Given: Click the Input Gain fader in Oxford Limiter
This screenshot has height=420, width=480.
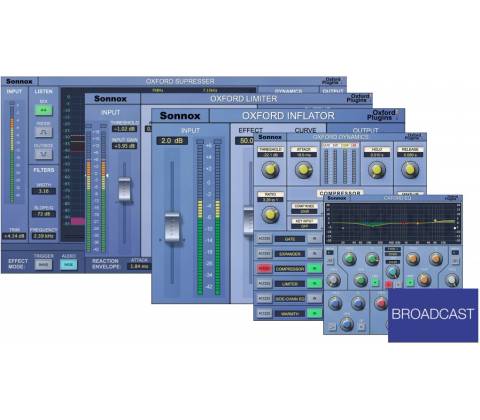Looking at the screenshot, I should pos(124,189).
